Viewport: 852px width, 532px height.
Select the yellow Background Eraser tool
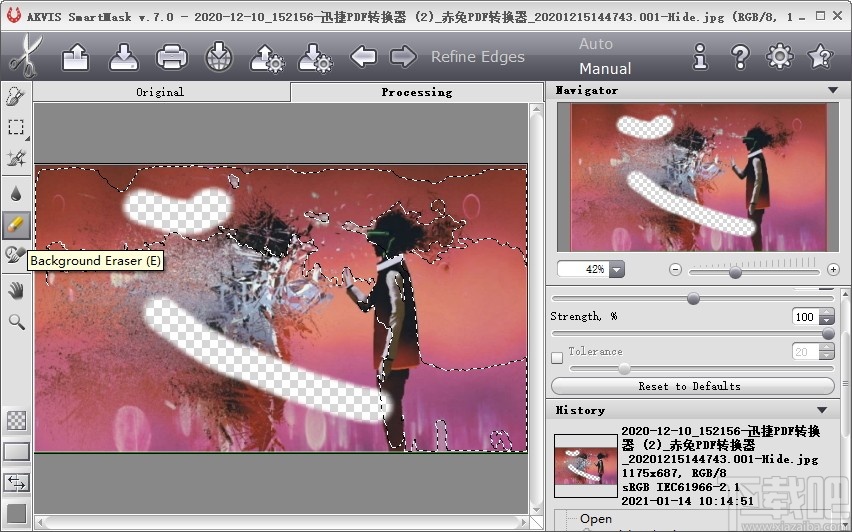point(16,224)
